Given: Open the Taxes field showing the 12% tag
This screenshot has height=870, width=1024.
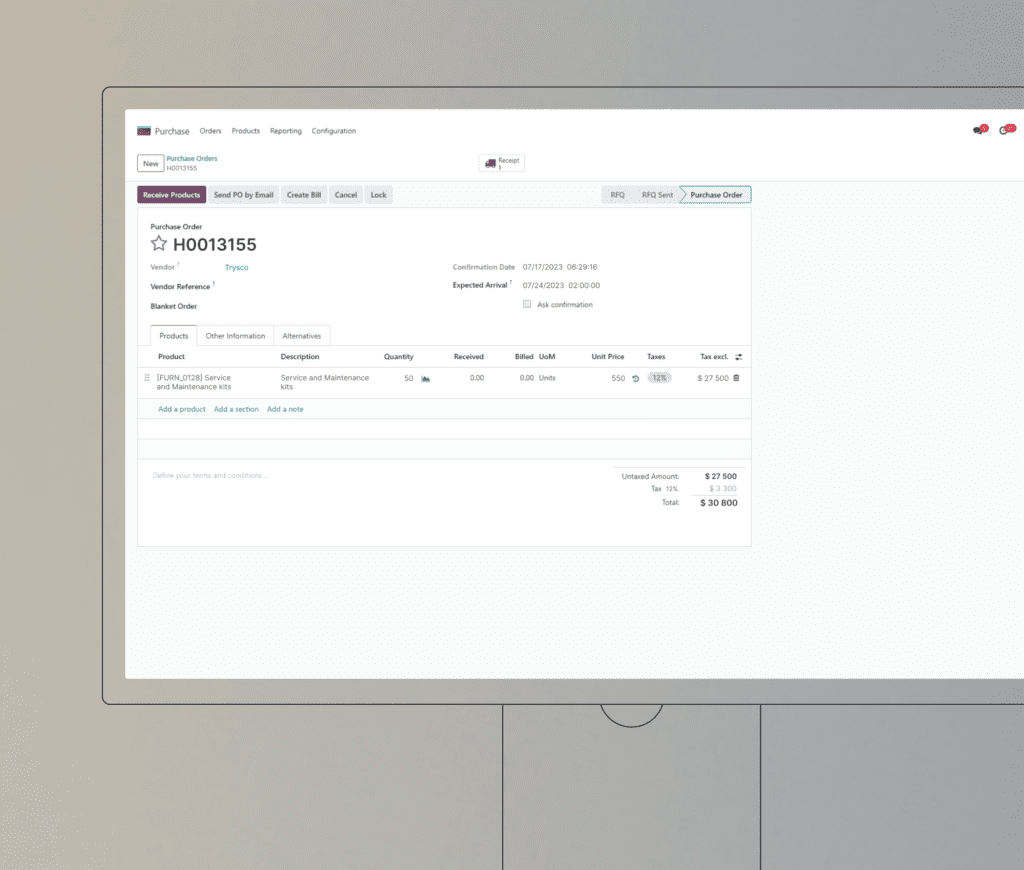Looking at the screenshot, I should pos(660,378).
